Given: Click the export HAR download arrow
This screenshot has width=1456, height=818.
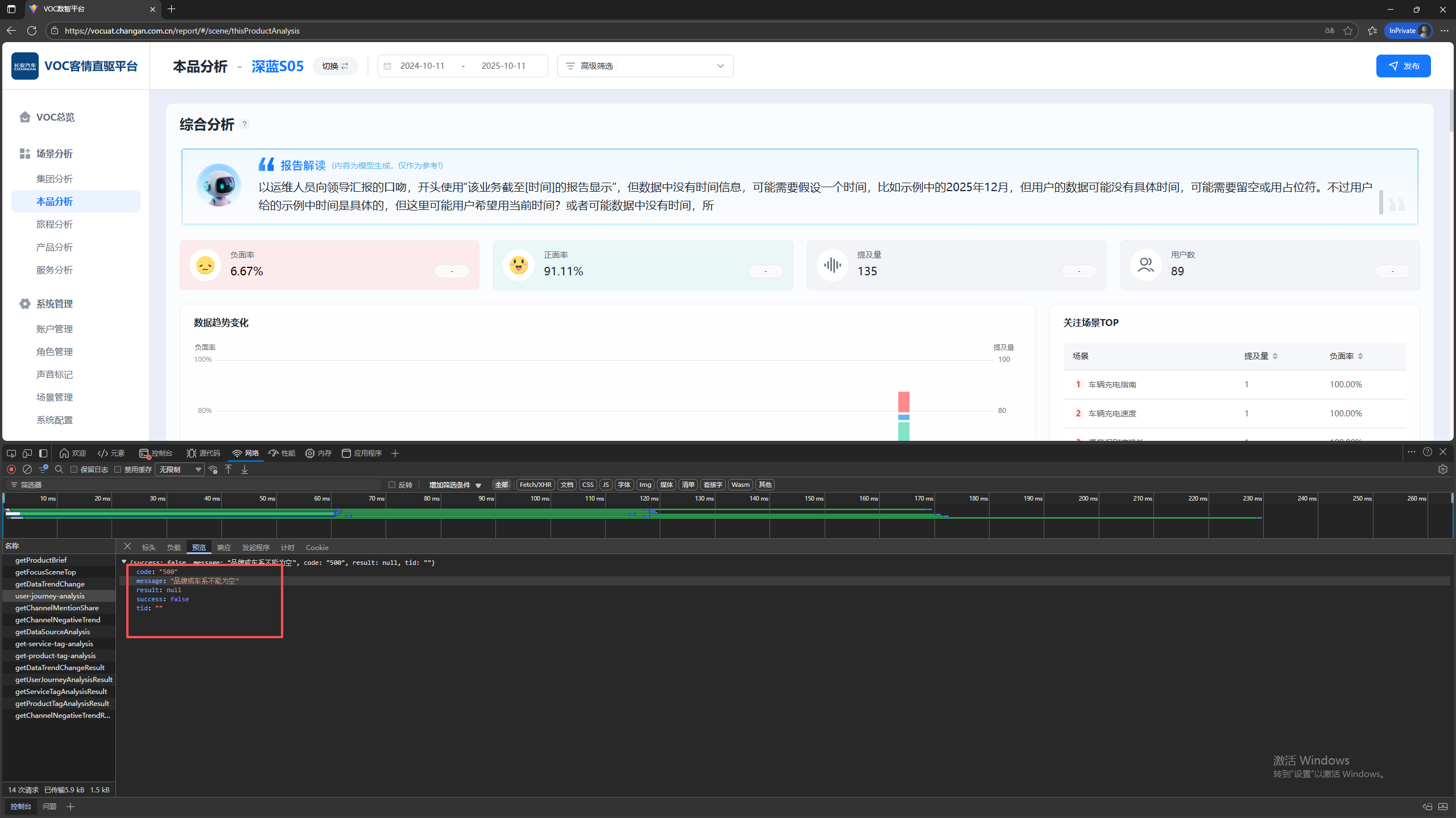Looking at the screenshot, I should pyautogui.click(x=245, y=469).
